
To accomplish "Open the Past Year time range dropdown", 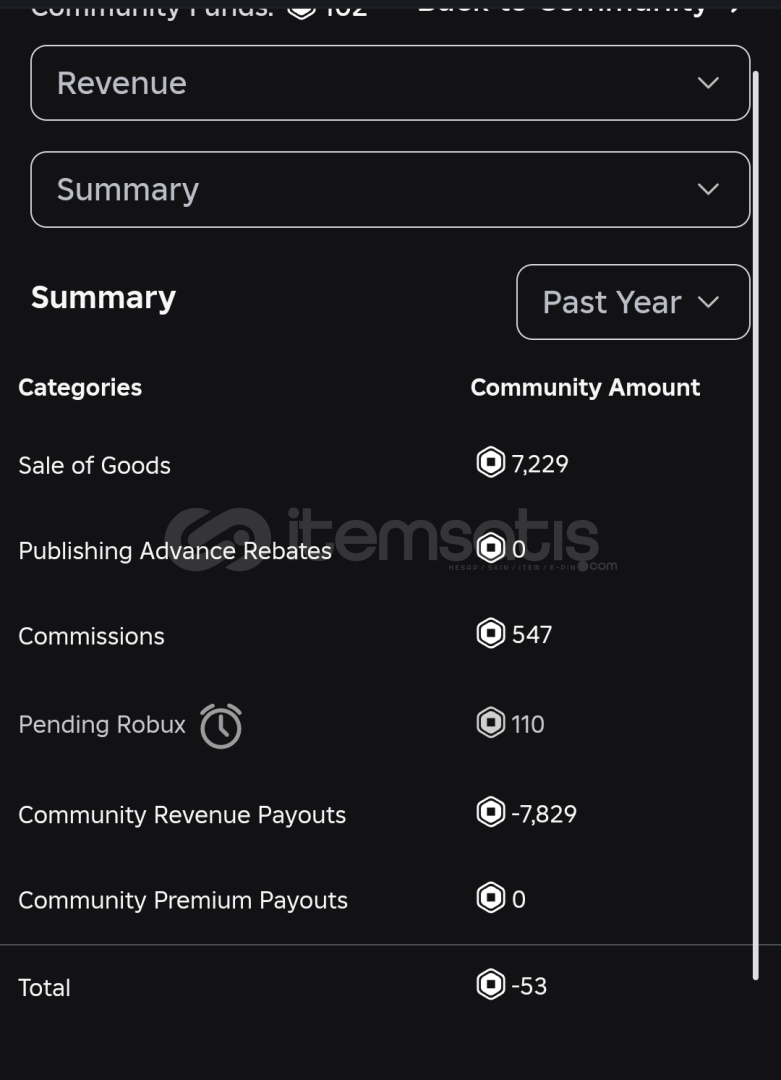I will (633, 302).
